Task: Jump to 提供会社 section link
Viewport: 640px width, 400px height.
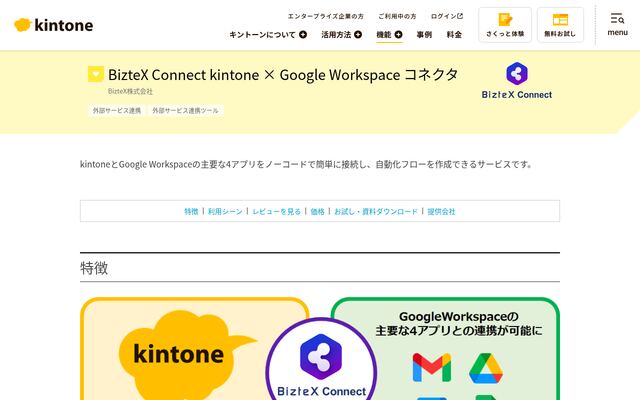Action: tap(441, 211)
